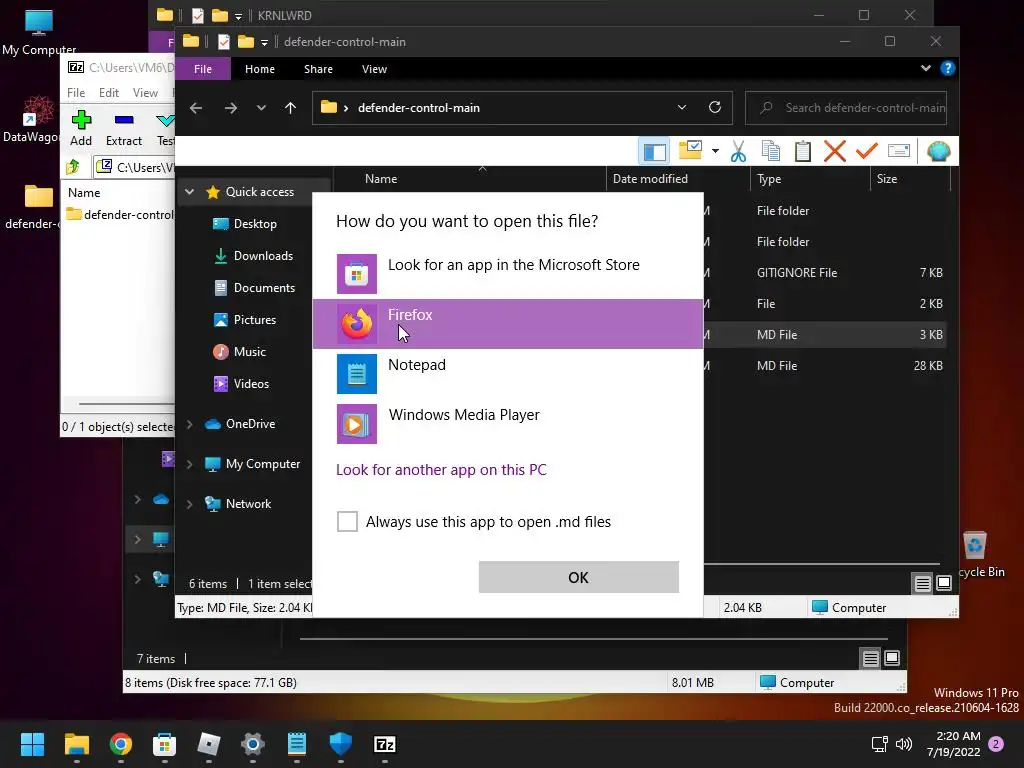Open 7-Zip from the taskbar
Screen dimensions: 1024x768
(x=385, y=744)
